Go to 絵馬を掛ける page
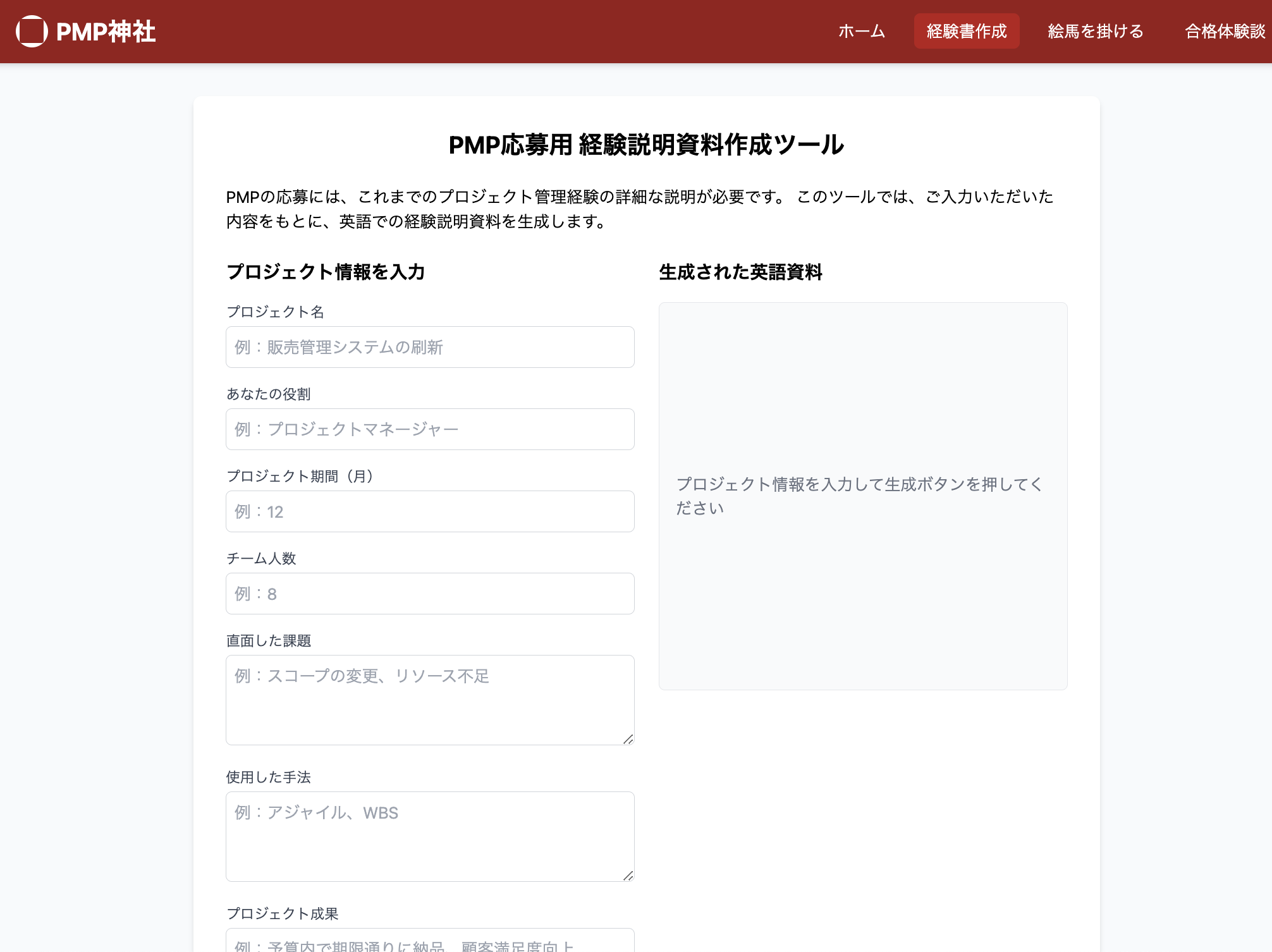Viewport: 1272px width, 952px height. click(1095, 31)
